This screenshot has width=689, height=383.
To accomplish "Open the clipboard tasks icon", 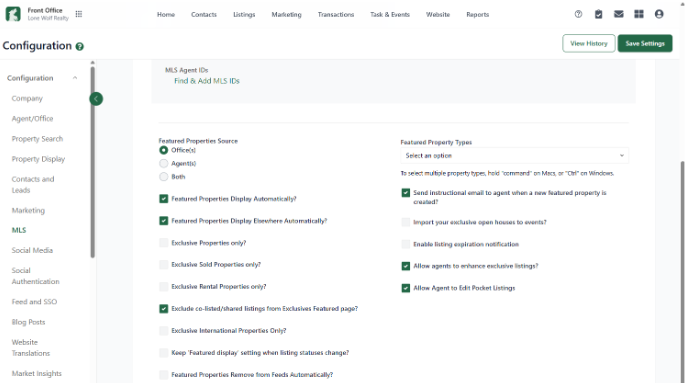I will (598, 14).
